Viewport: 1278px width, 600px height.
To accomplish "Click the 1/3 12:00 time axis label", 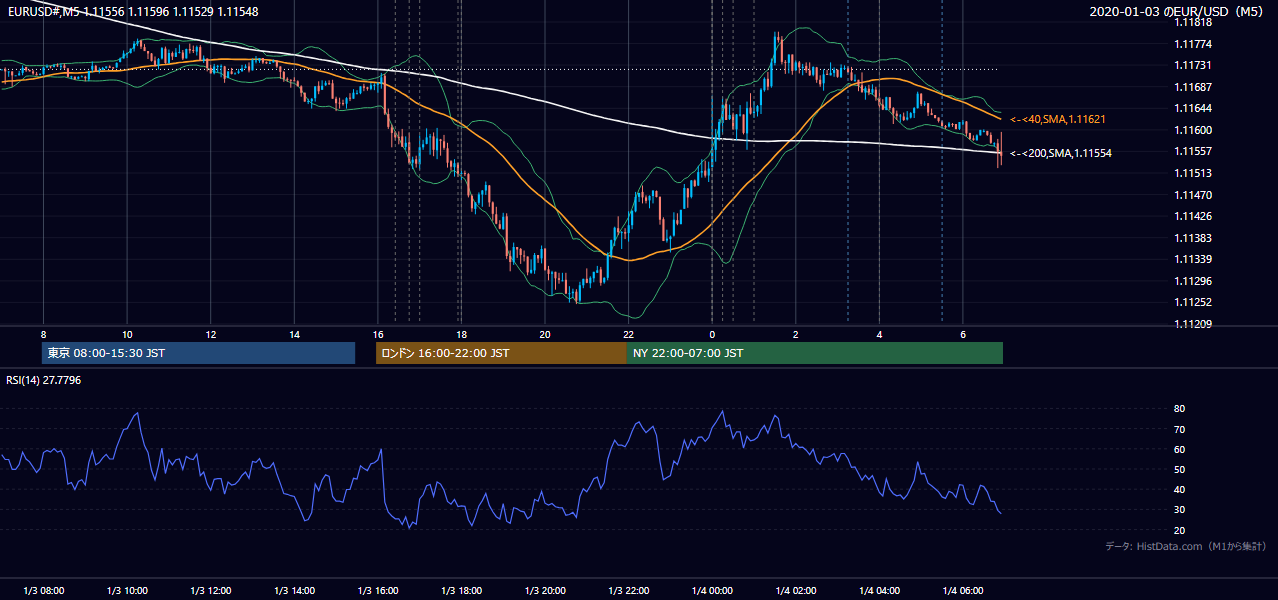I will click(210, 590).
